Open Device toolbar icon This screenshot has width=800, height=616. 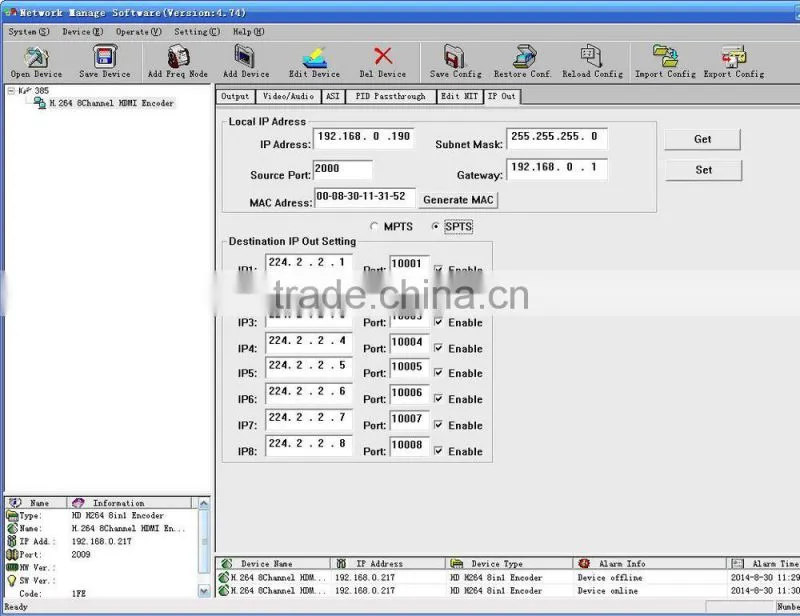pyautogui.click(x=36, y=62)
